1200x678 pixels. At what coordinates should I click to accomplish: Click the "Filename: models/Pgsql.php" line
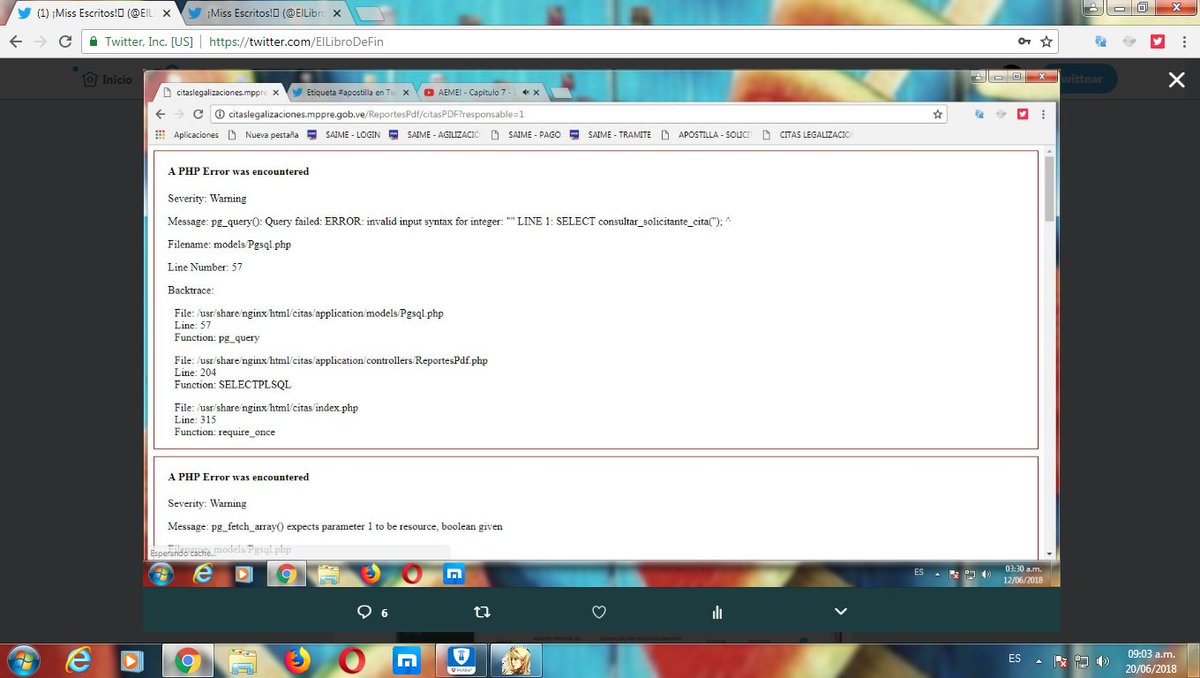(x=229, y=244)
